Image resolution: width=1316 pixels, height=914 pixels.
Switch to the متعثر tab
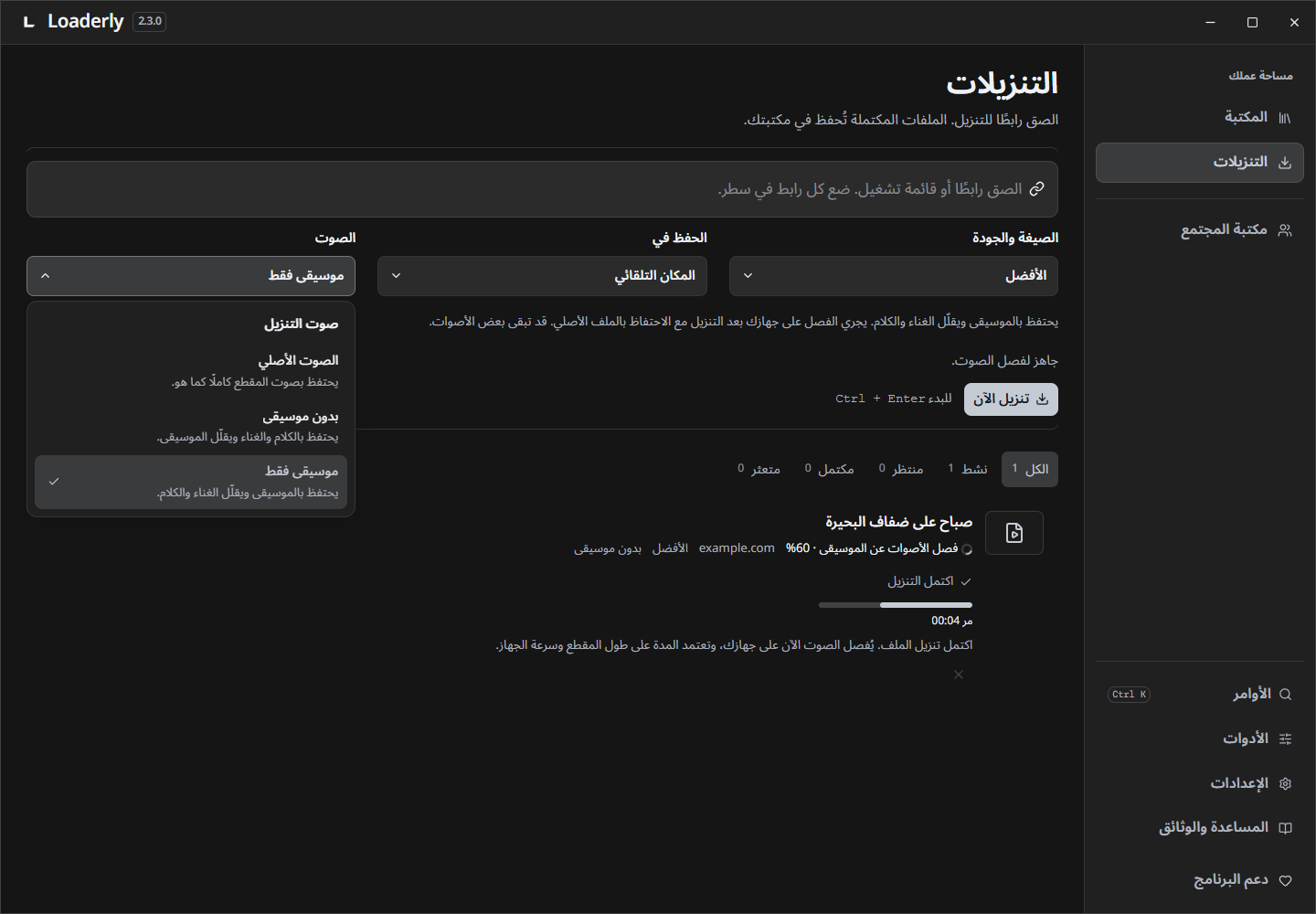pos(759,469)
